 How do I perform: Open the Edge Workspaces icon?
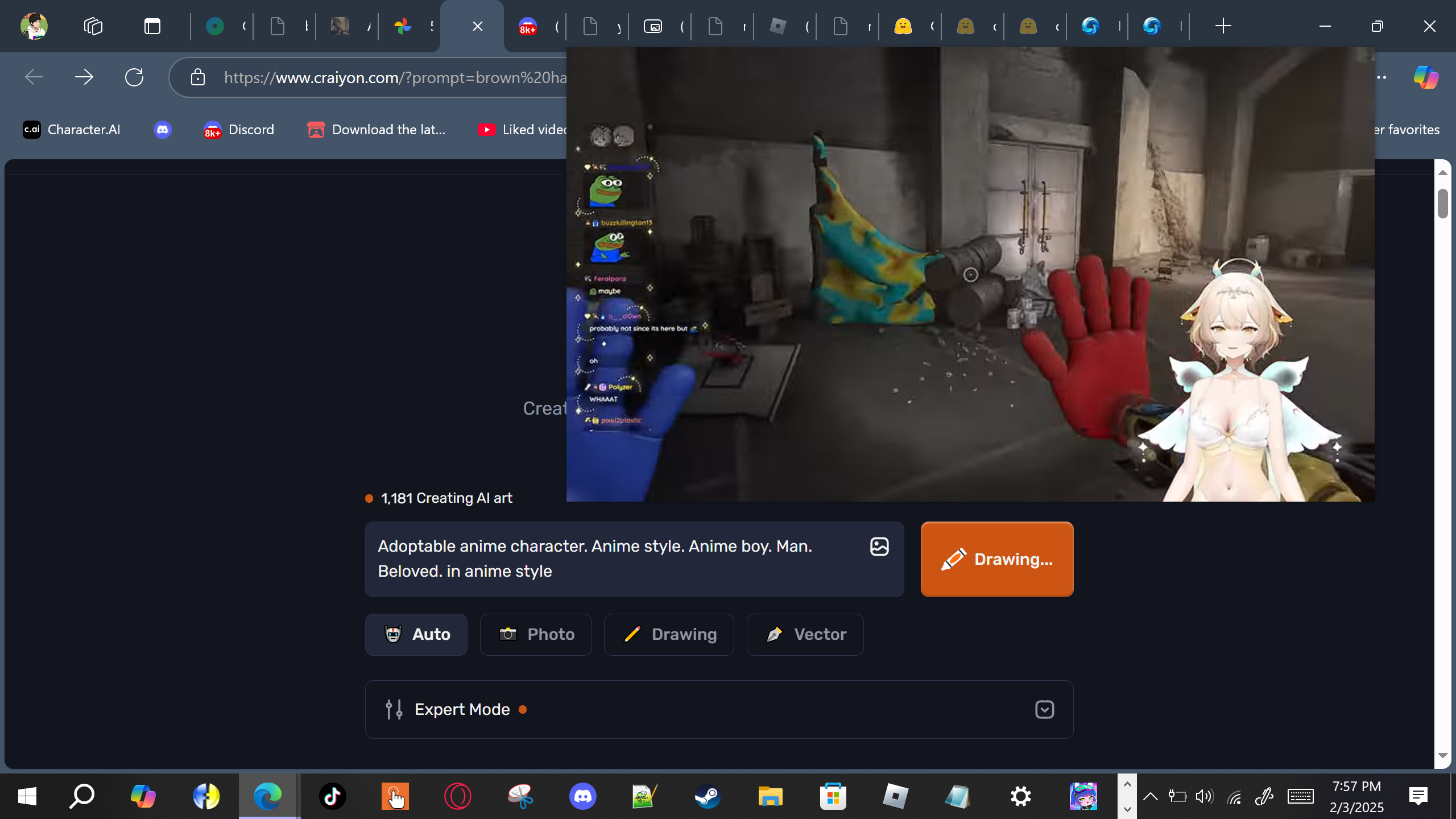coord(93,26)
